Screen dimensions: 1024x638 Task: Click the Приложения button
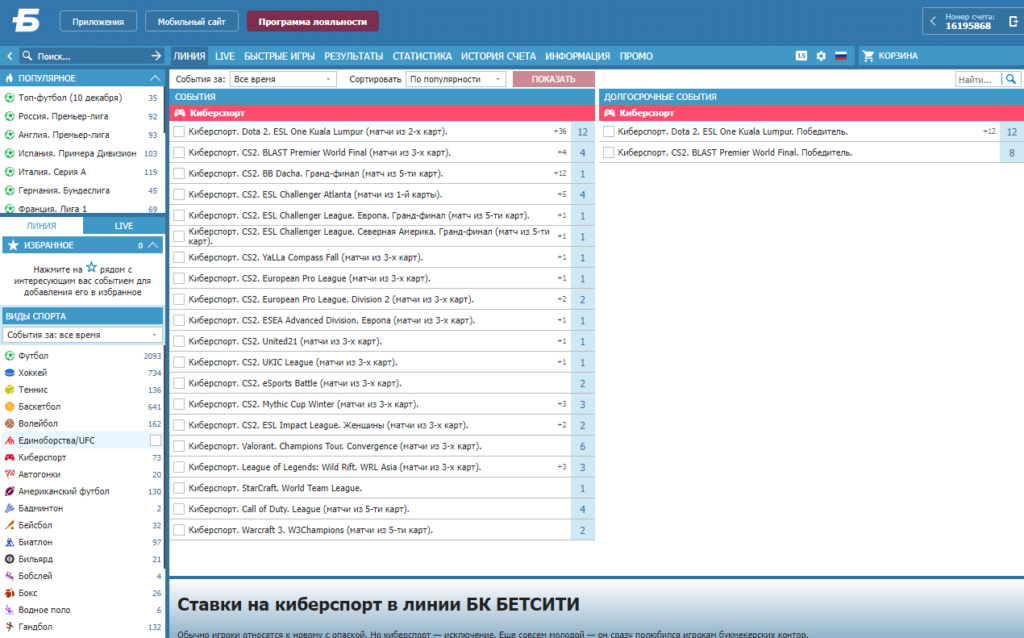[x=98, y=22]
